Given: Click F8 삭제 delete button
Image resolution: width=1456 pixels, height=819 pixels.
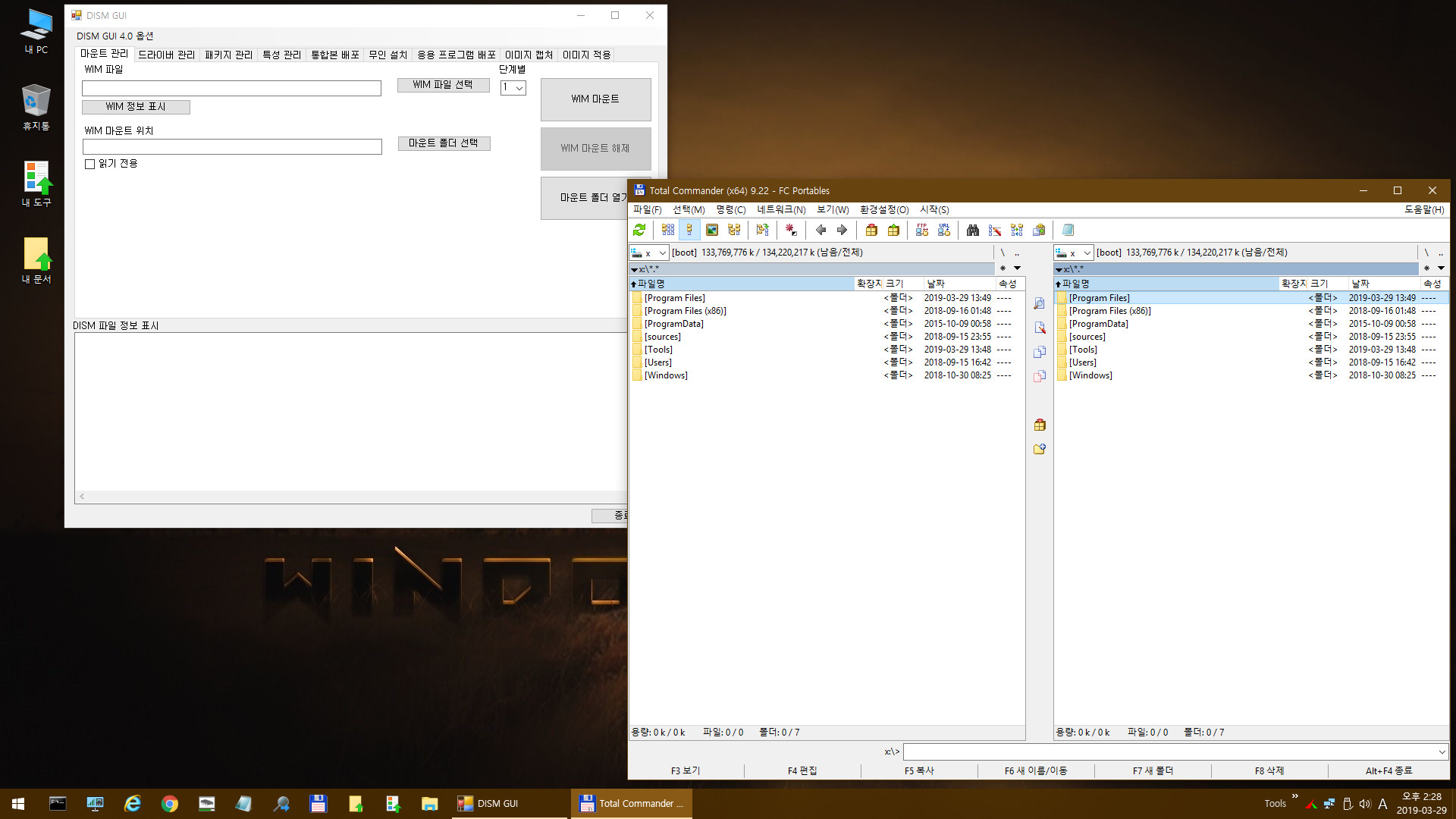Looking at the screenshot, I should pos(1269,770).
